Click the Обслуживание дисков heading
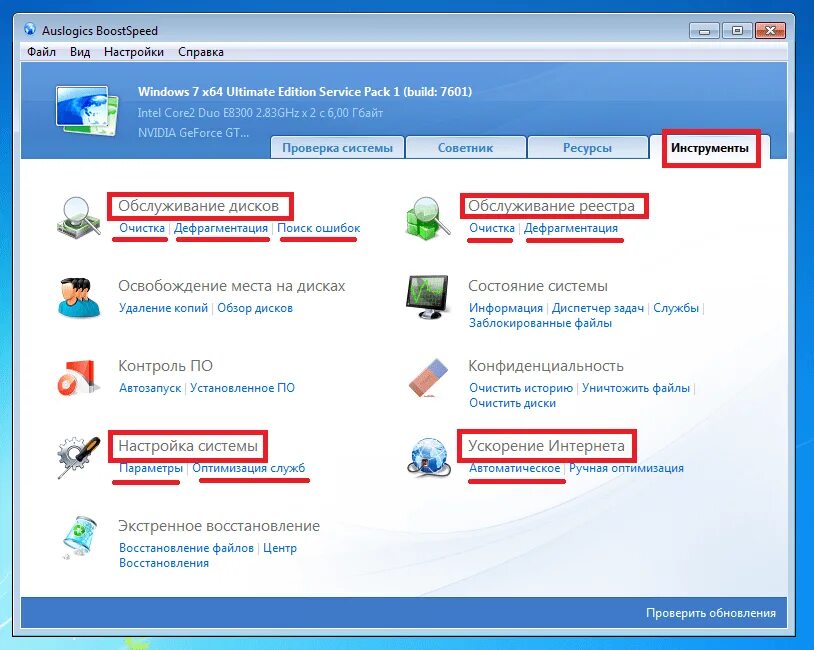The height and width of the screenshot is (650, 814). click(198, 206)
